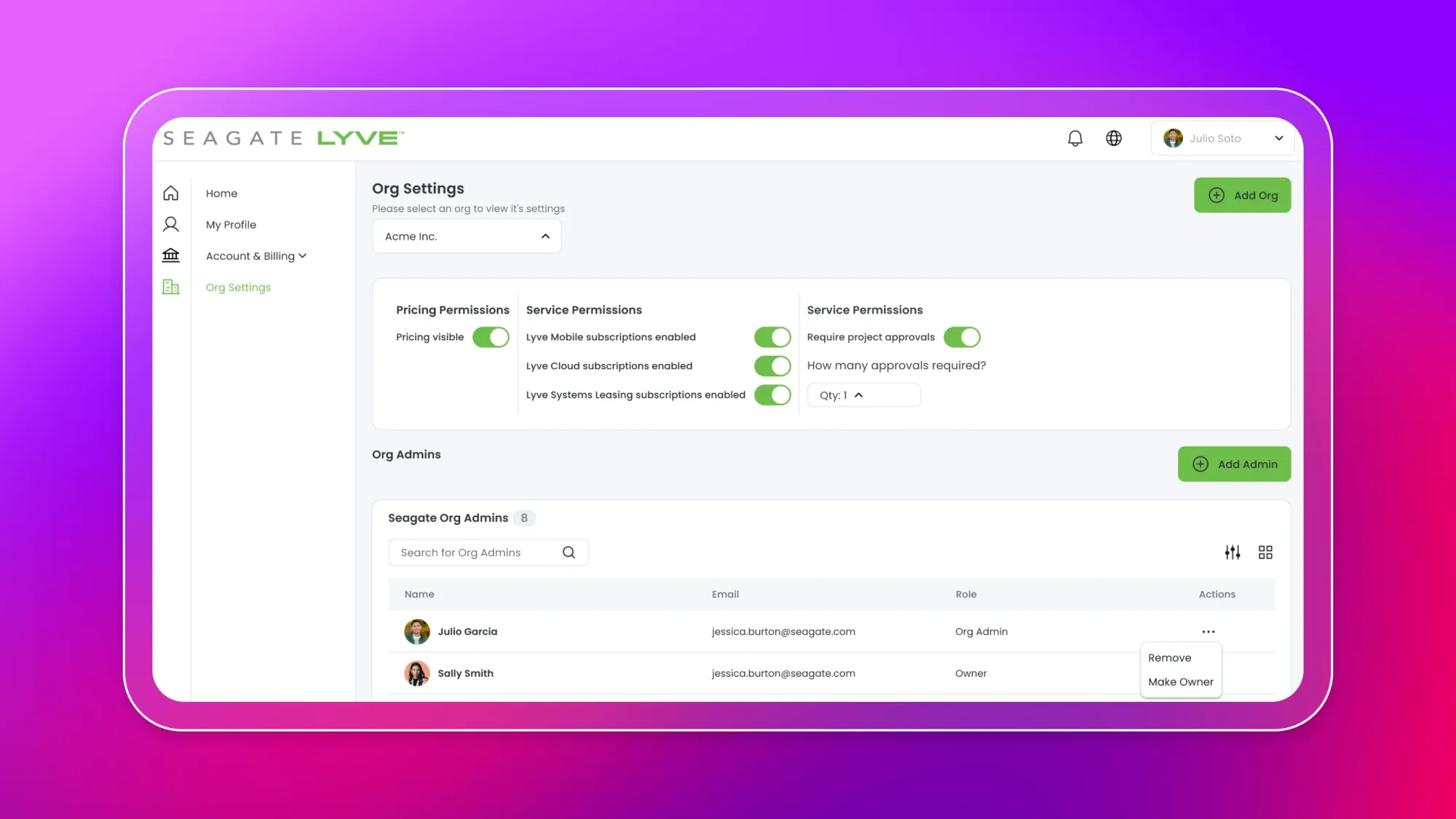Click the My Profile person icon
This screenshot has height=819, width=1456.
170,224
